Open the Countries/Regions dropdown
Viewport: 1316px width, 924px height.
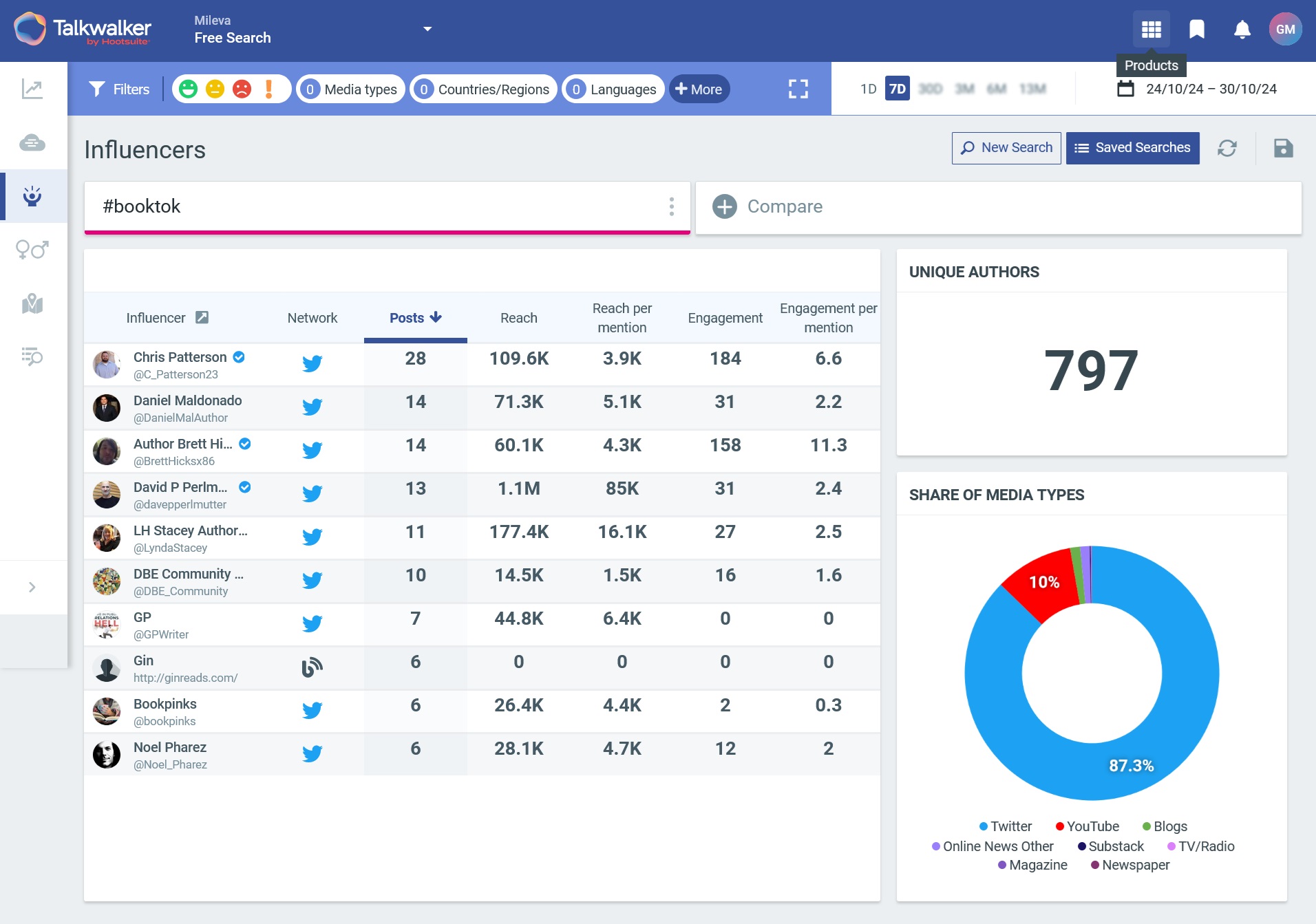pyautogui.click(x=484, y=89)
